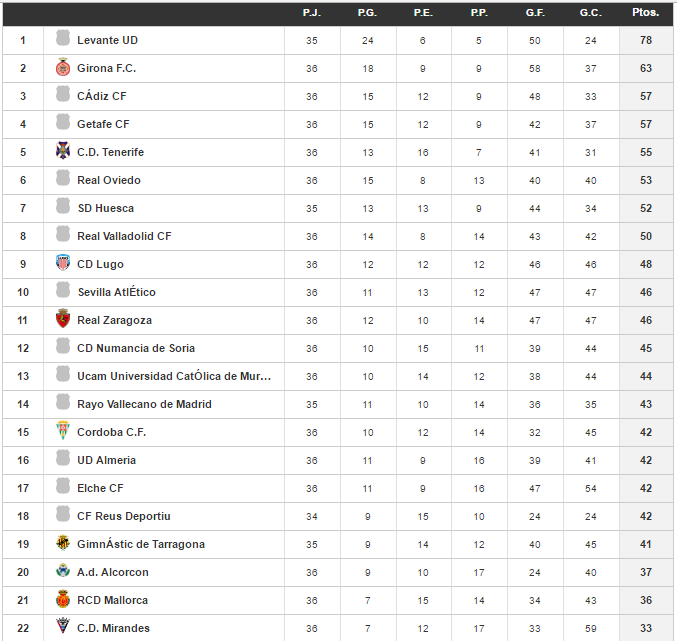Click the G.F. column header
The height and width of the screenshot is (641, 677).
point(535,12)
